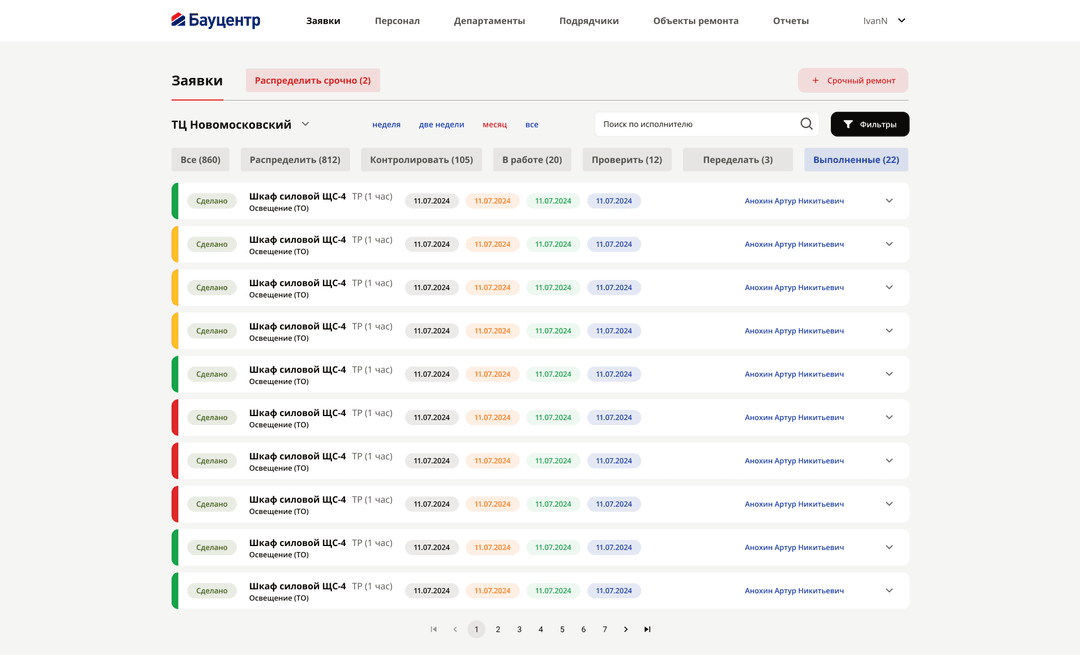The height and width of the screenshot is (655, 1080).
Task: Click the plus icon next to Срочный ремонт
Action: pyautogui.click(x=817, y=80)
